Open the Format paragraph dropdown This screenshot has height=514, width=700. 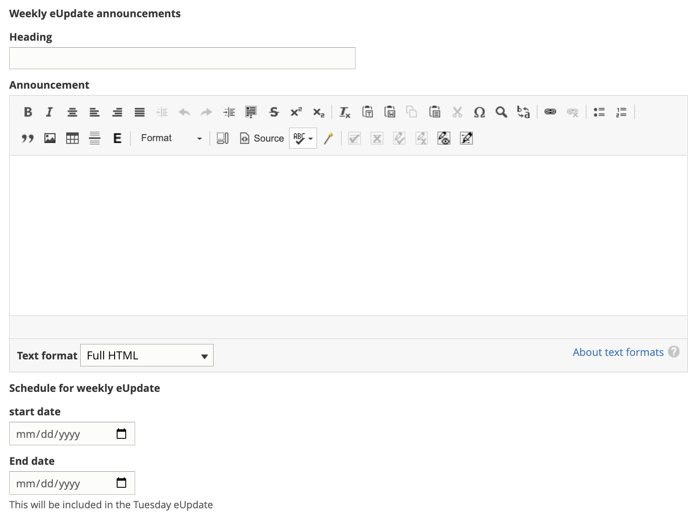tap(171, 138)
